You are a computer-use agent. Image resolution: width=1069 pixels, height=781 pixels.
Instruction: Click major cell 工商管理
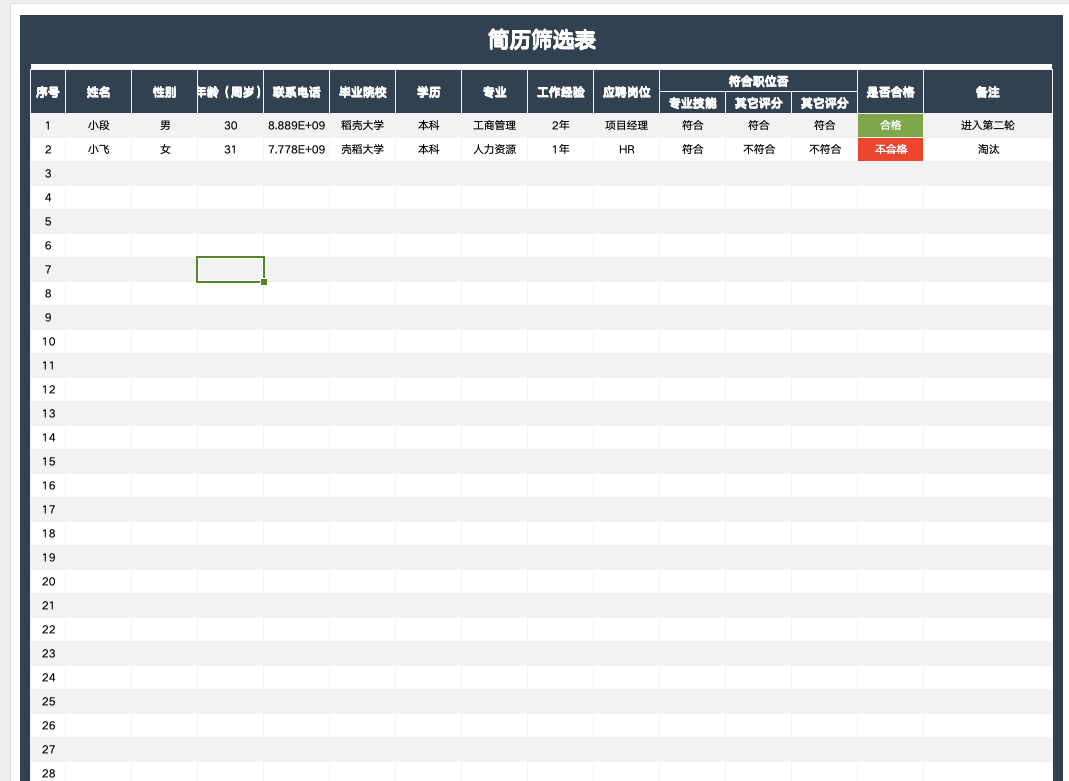coord(495,125)
